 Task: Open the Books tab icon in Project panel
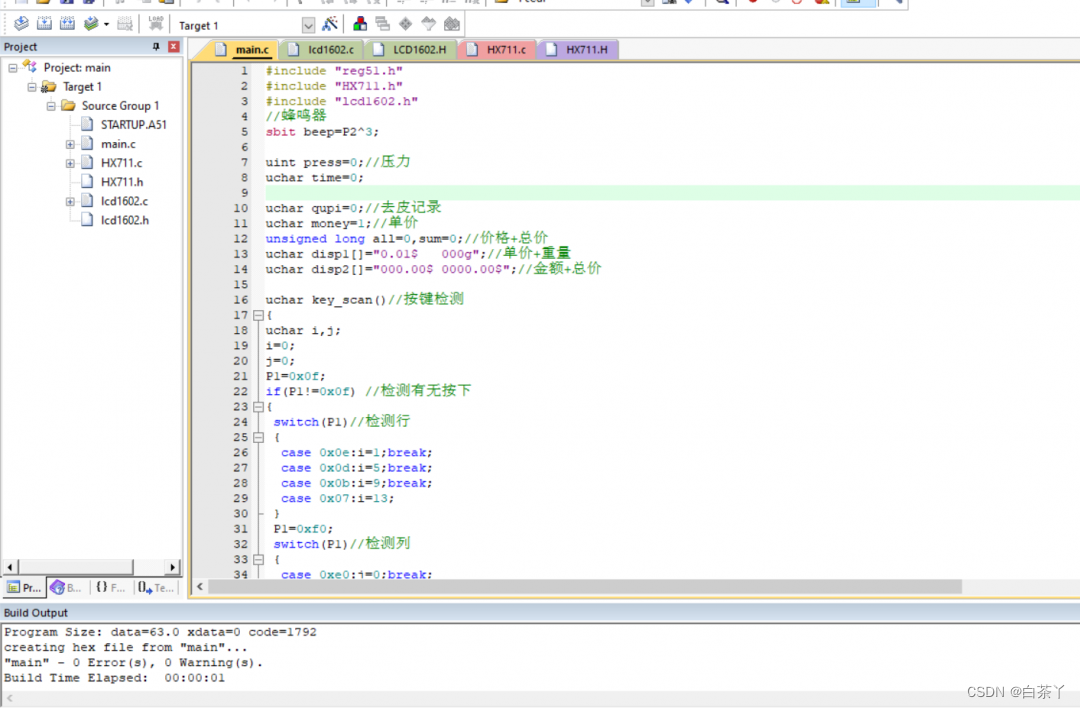tap(67, 588)
